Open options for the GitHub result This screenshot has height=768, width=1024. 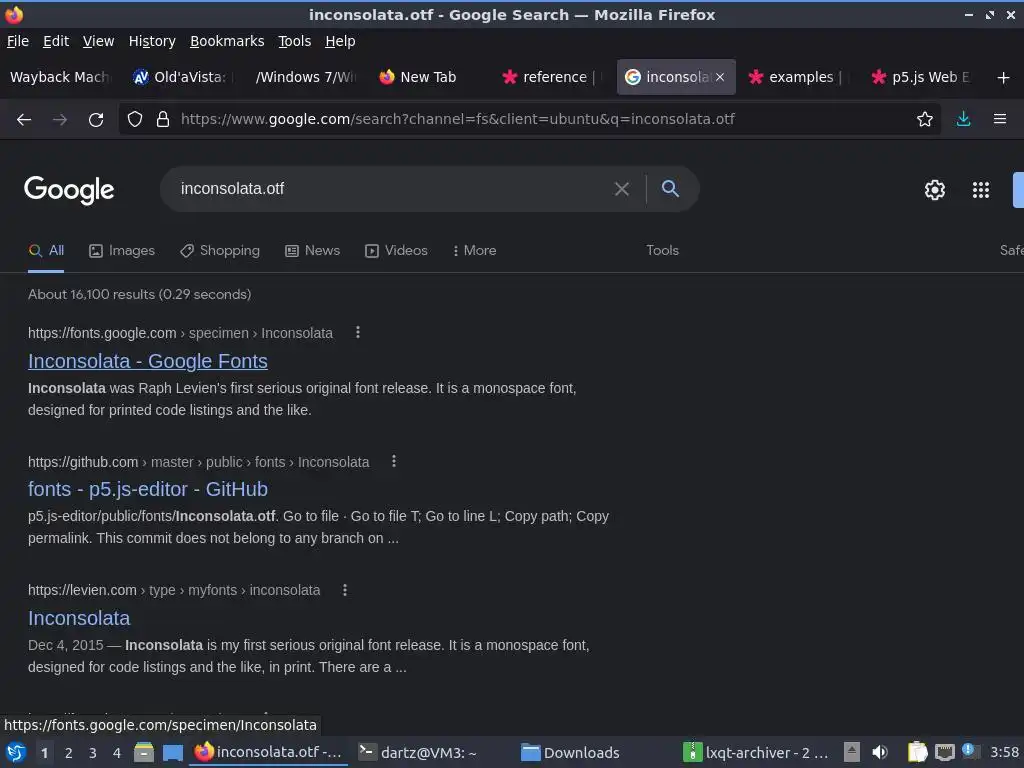click(x=393, y=461)
